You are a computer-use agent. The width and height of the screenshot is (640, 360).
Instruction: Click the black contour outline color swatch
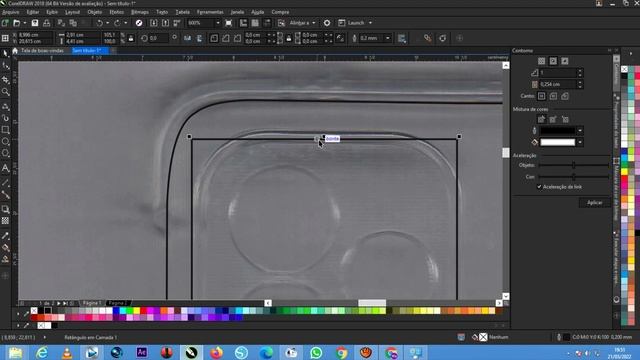(558, 131)
